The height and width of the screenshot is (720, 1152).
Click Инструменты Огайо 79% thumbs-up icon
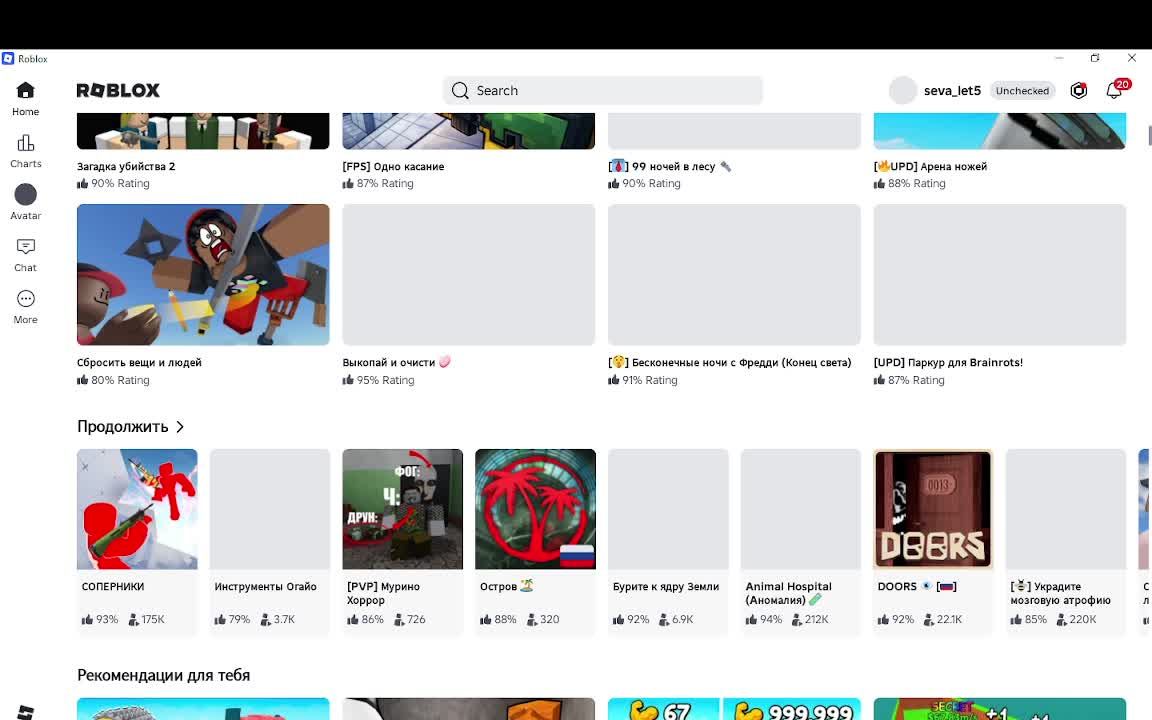[220, 619]
